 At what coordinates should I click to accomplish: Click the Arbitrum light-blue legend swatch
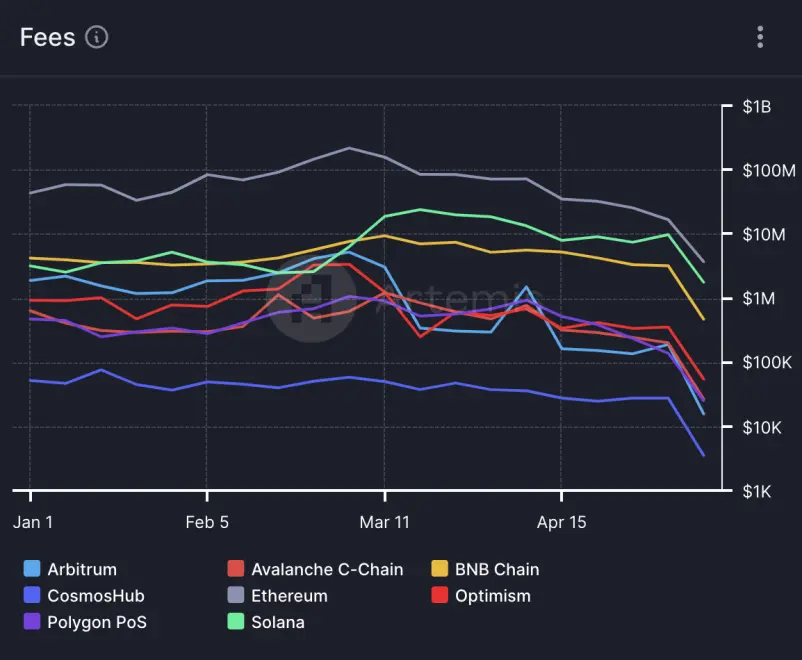pos(32,568)
